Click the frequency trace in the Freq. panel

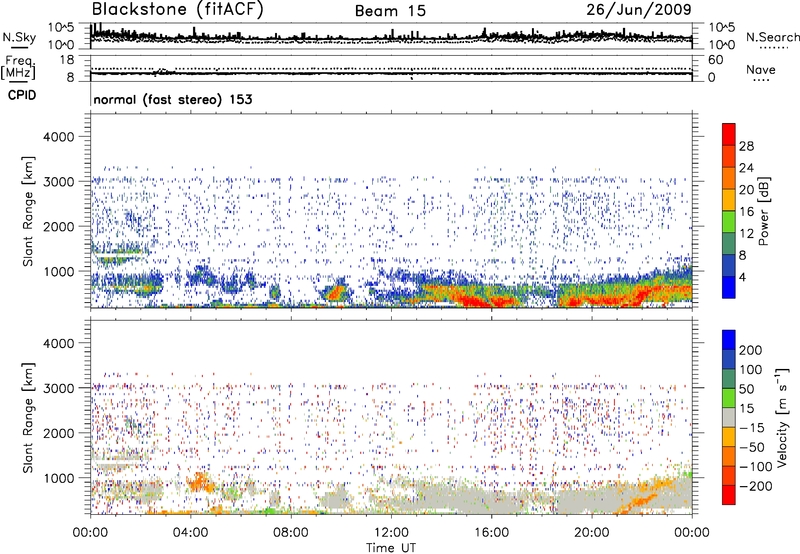pos(391,73)
